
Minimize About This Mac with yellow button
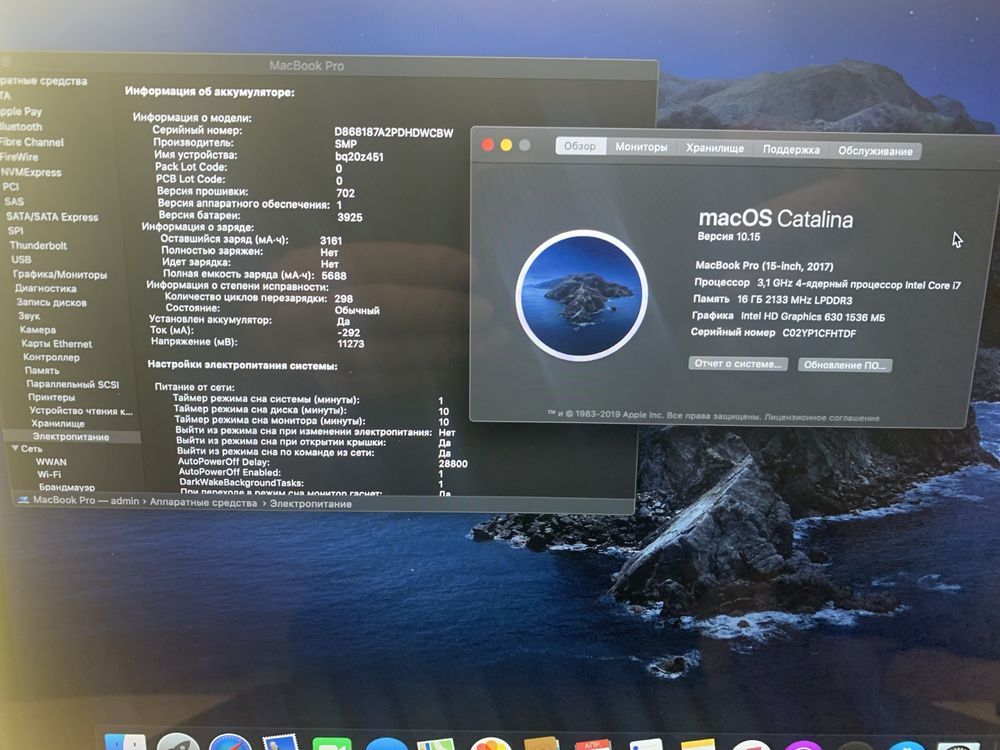click(x=506, y=145)
